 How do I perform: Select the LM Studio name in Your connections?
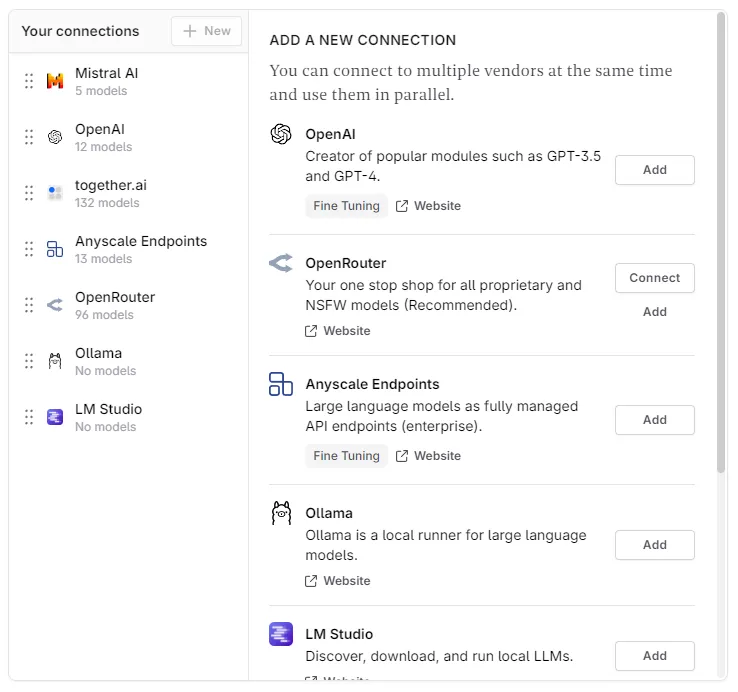[108, 410]
